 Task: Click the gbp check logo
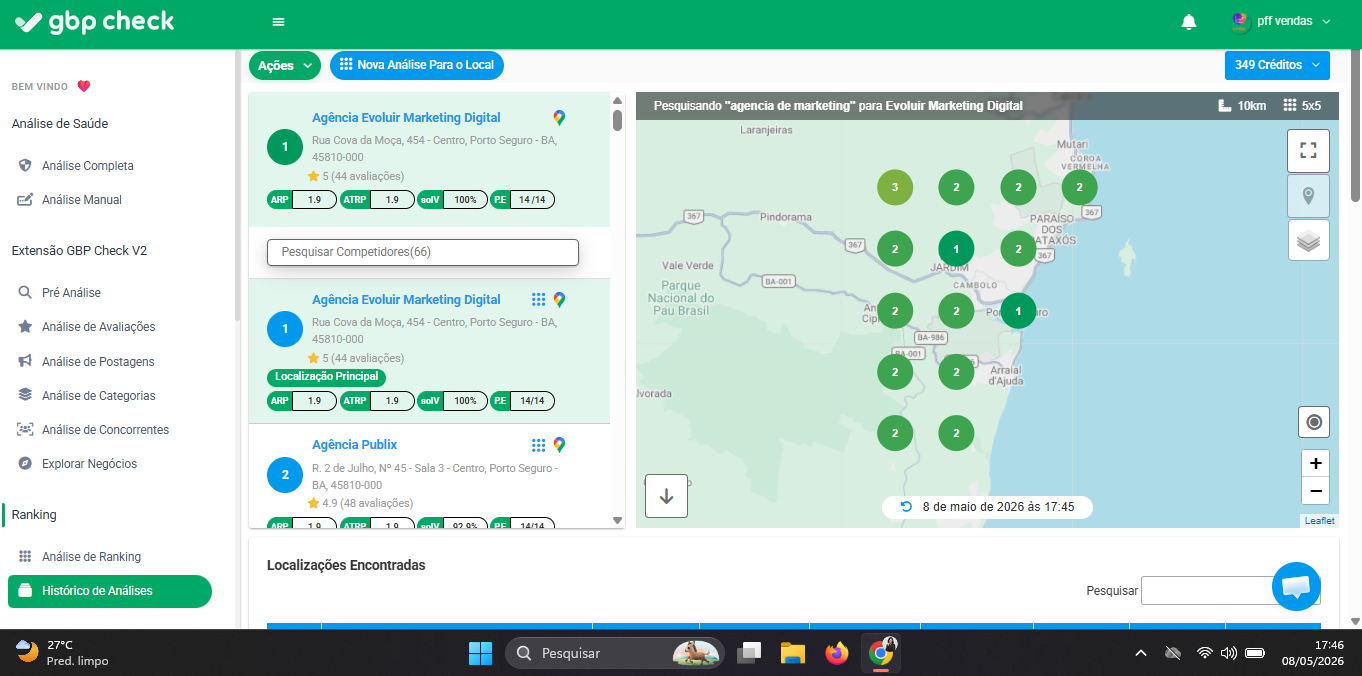coord(95,21)
